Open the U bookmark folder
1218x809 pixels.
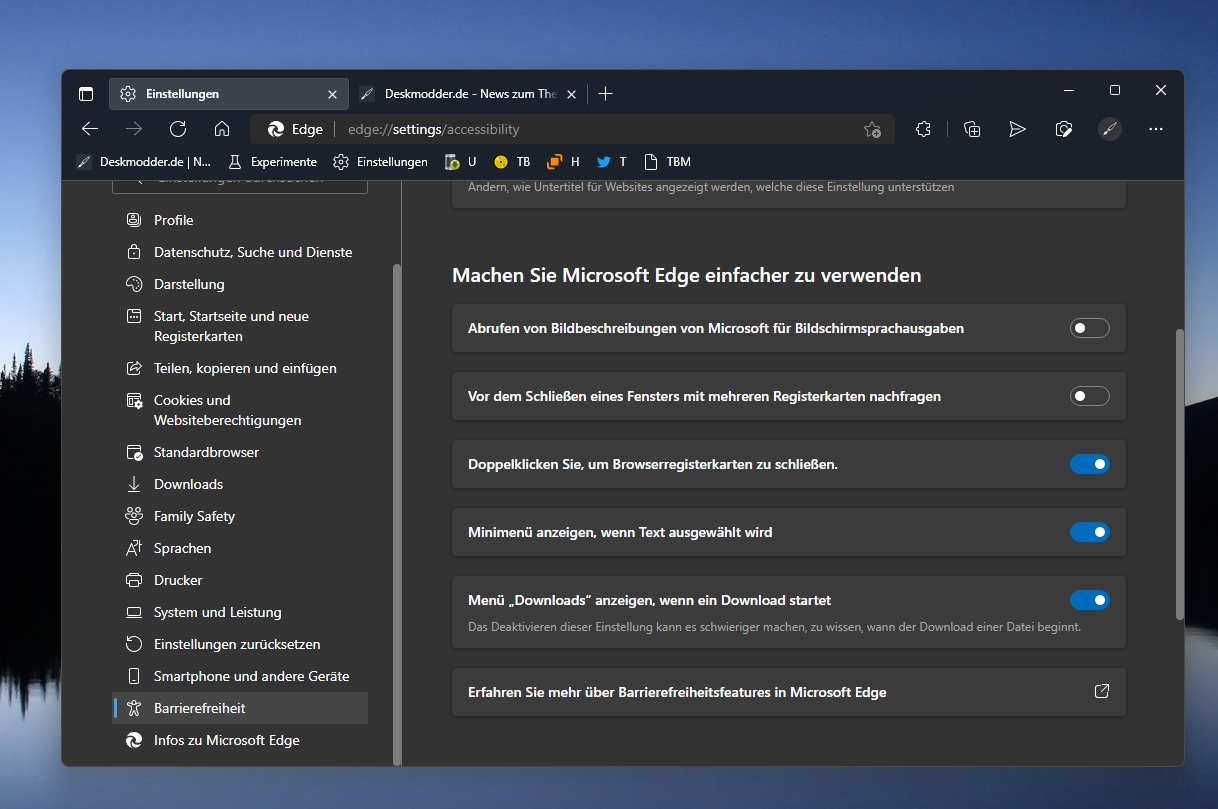(x=461, y=161)
